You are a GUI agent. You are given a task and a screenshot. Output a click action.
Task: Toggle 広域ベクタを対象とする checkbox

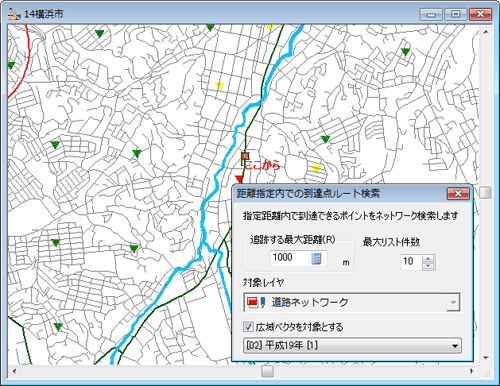coord(248,326)
